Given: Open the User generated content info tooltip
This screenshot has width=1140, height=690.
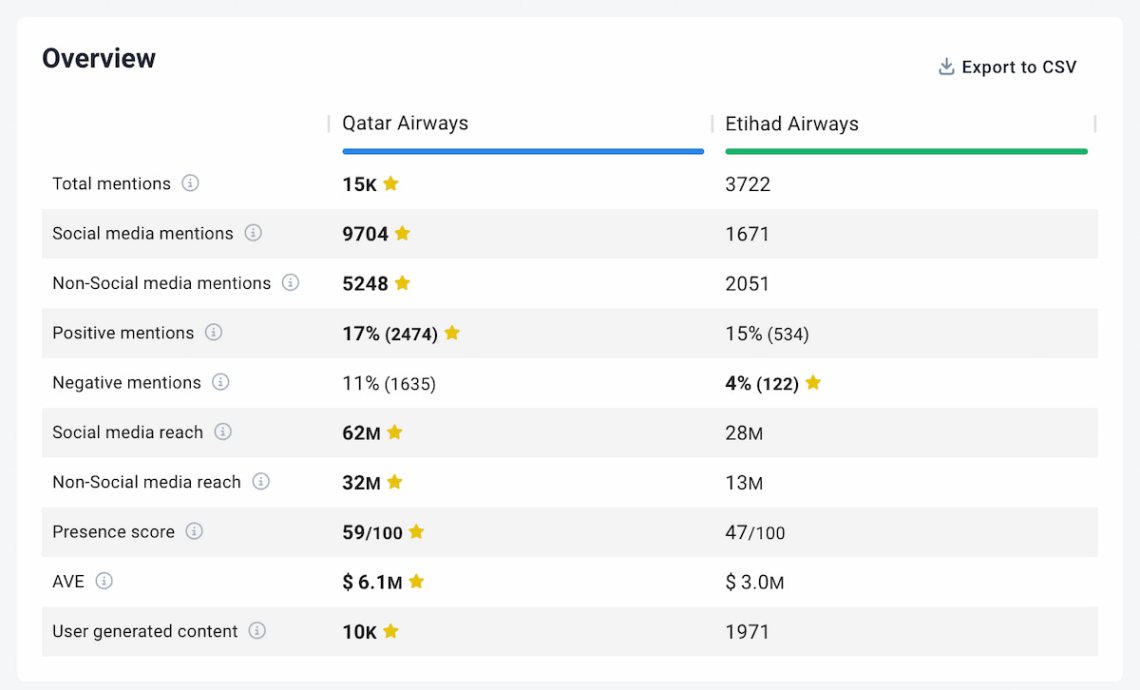Looking at the screenshot, I should pos(258,632).
